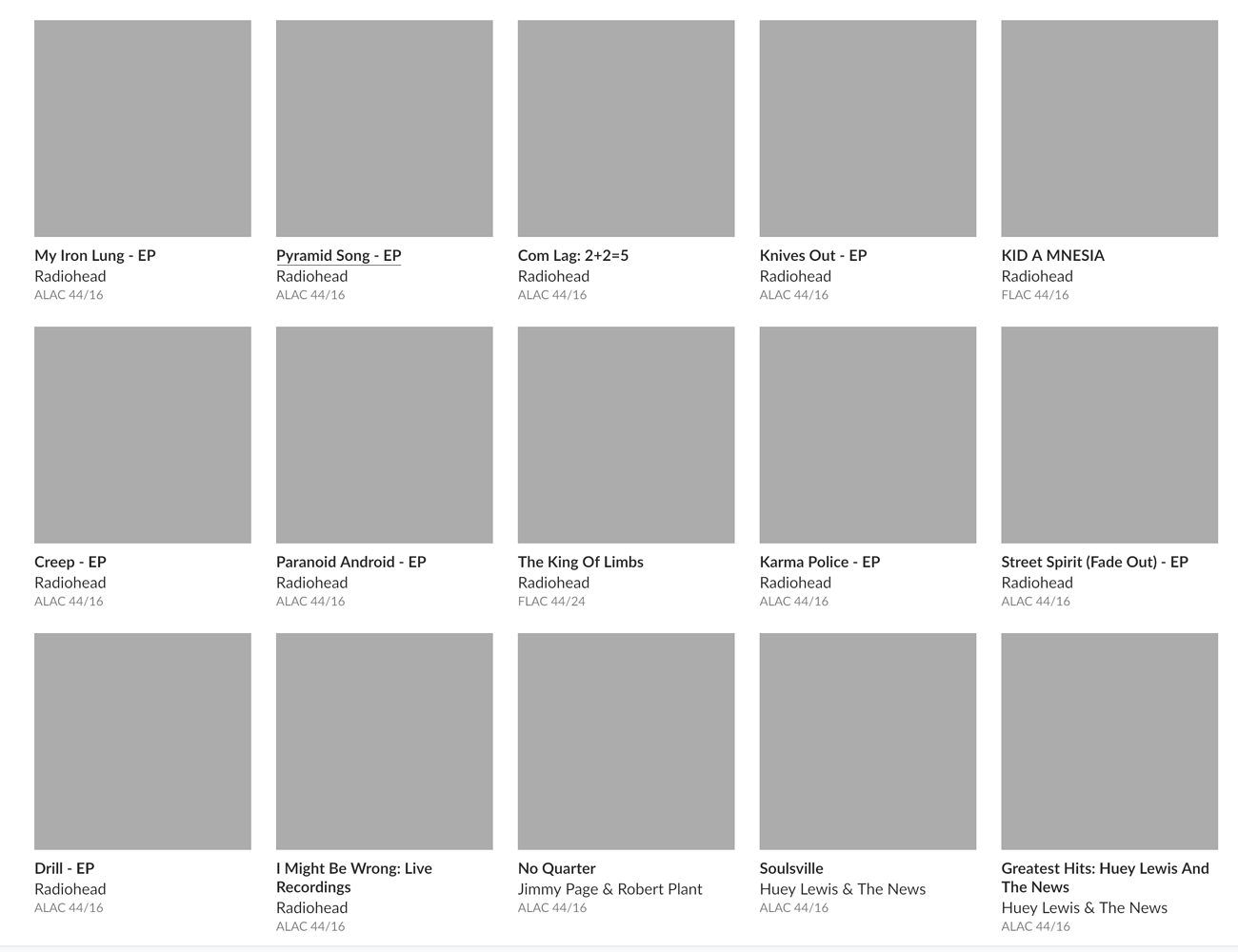Click "ALAC 44/16" under Com Lag: 2+2=5

tap(553, 295)
